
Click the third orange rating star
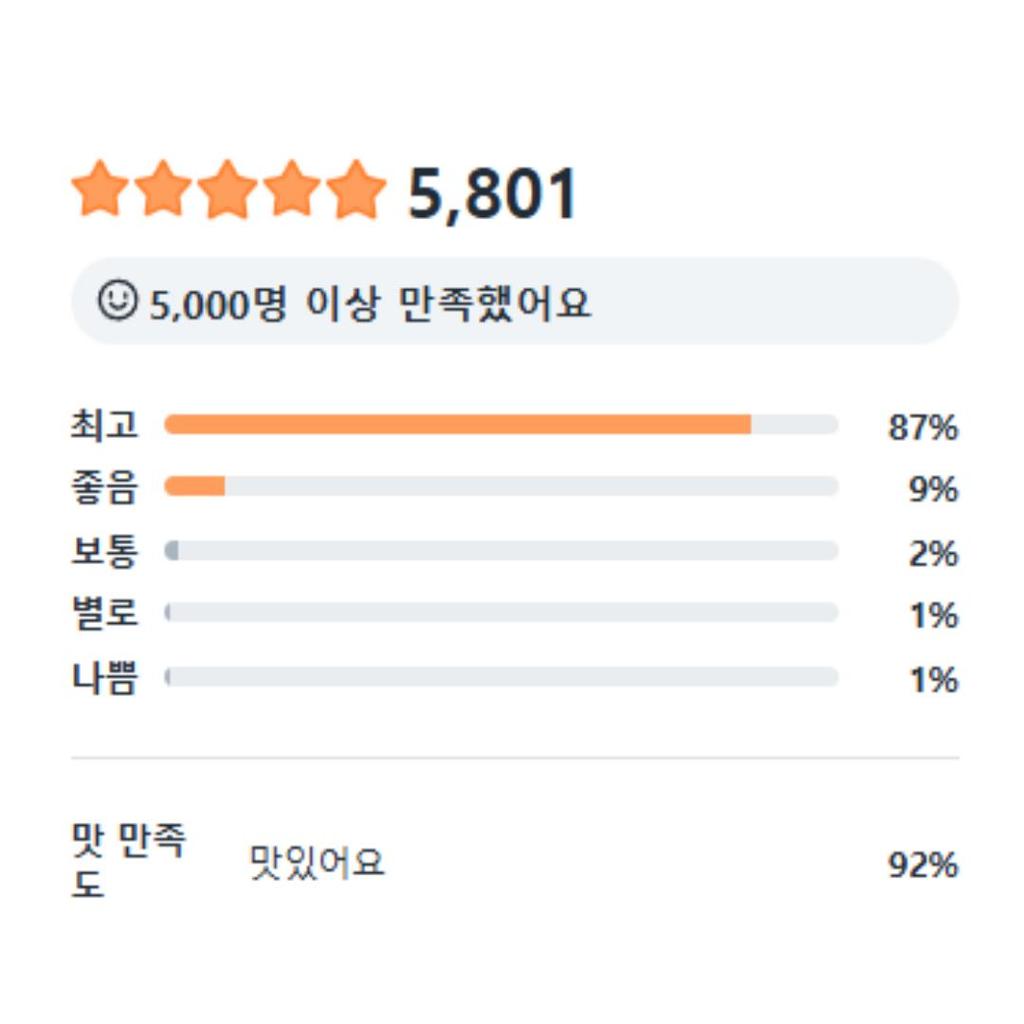coord(228,190)
